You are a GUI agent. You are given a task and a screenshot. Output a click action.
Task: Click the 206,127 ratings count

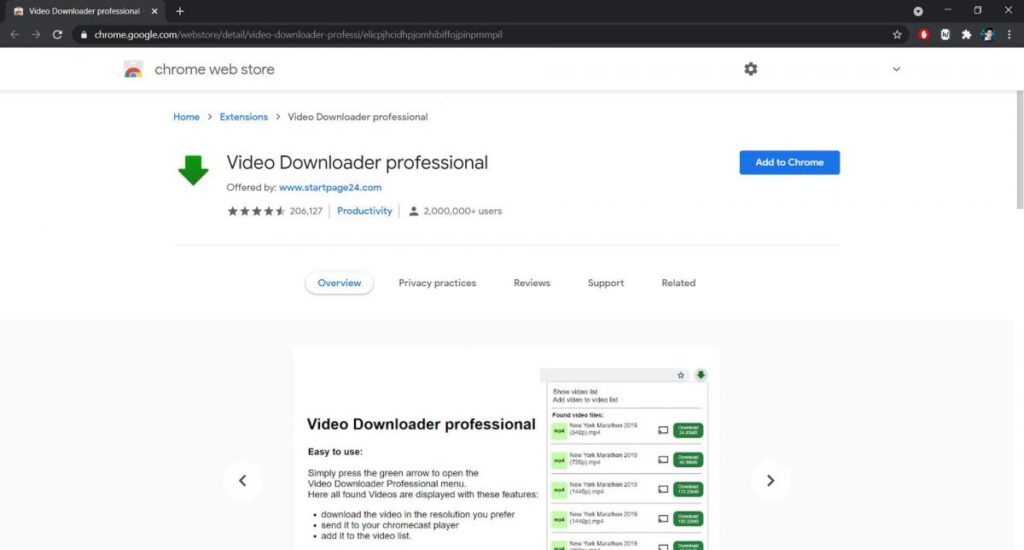click(x=306, y=211)
